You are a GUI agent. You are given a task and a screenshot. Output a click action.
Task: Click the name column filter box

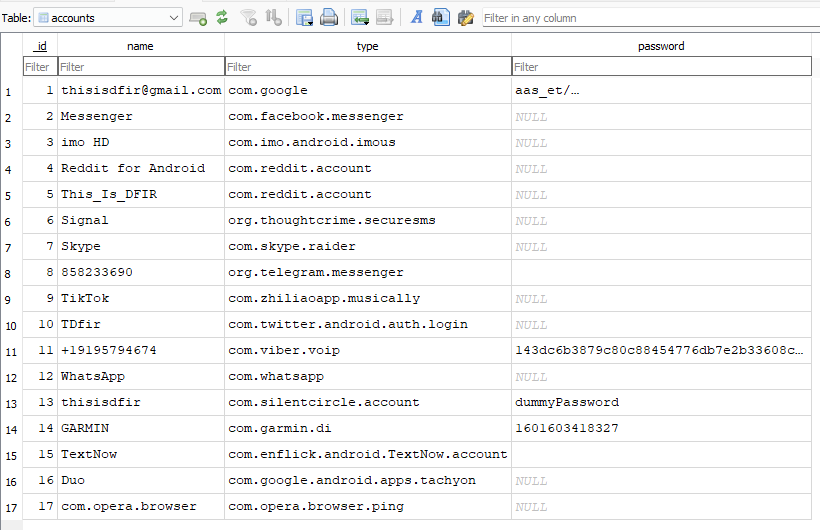(141, 67)
